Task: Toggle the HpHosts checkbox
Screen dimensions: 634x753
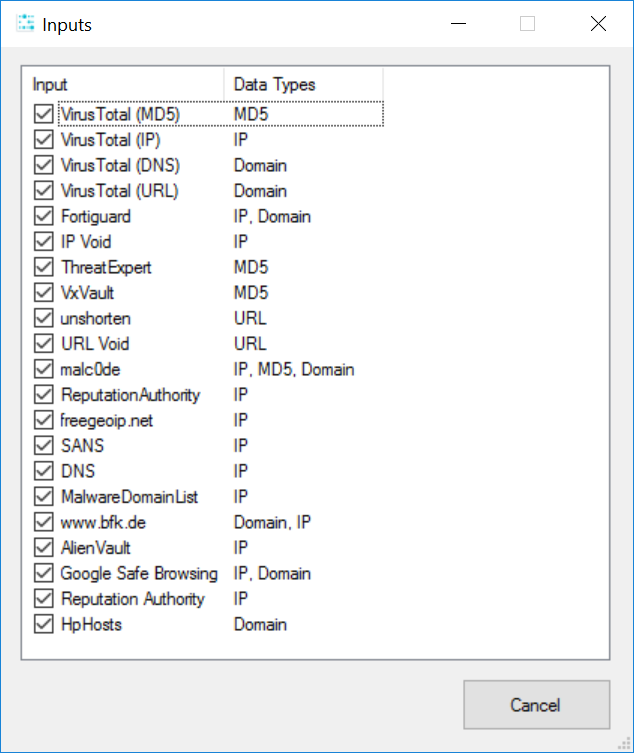Action: [x=44, y=624]
